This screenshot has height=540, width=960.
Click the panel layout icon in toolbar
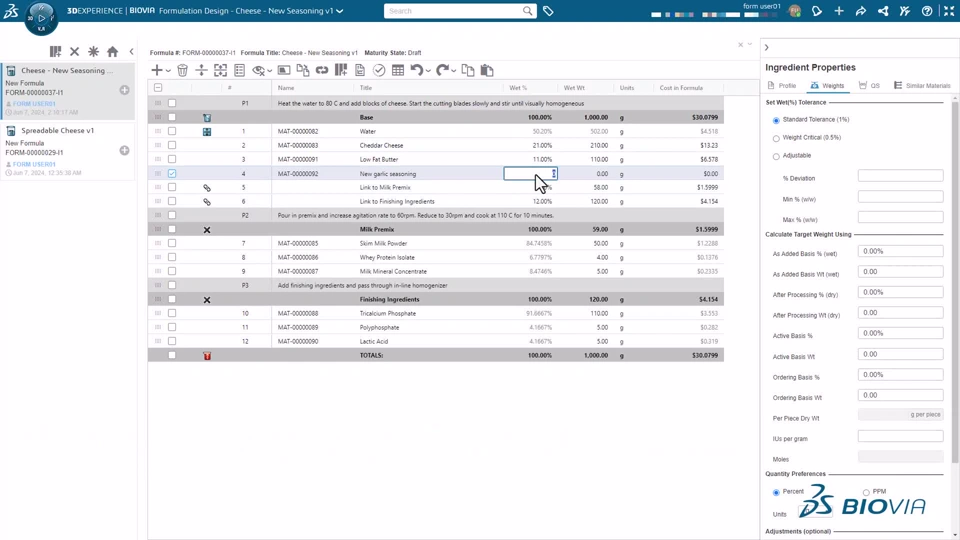coord(283,70)
